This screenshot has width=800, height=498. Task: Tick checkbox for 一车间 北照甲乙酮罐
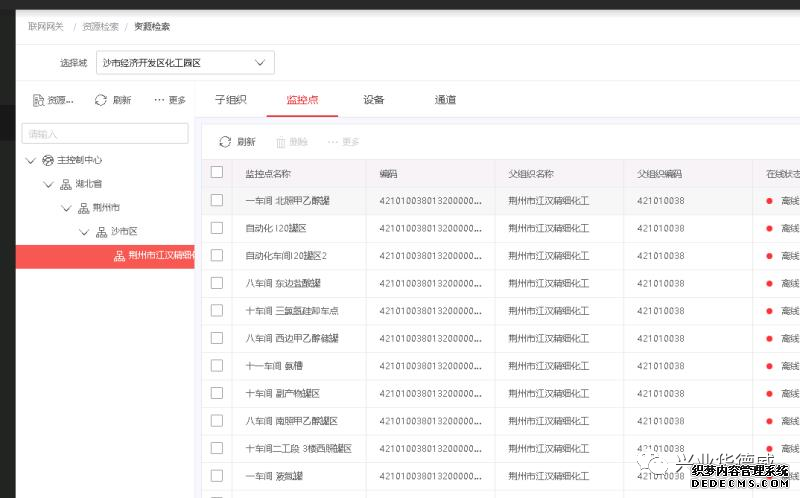coord(217,200)
